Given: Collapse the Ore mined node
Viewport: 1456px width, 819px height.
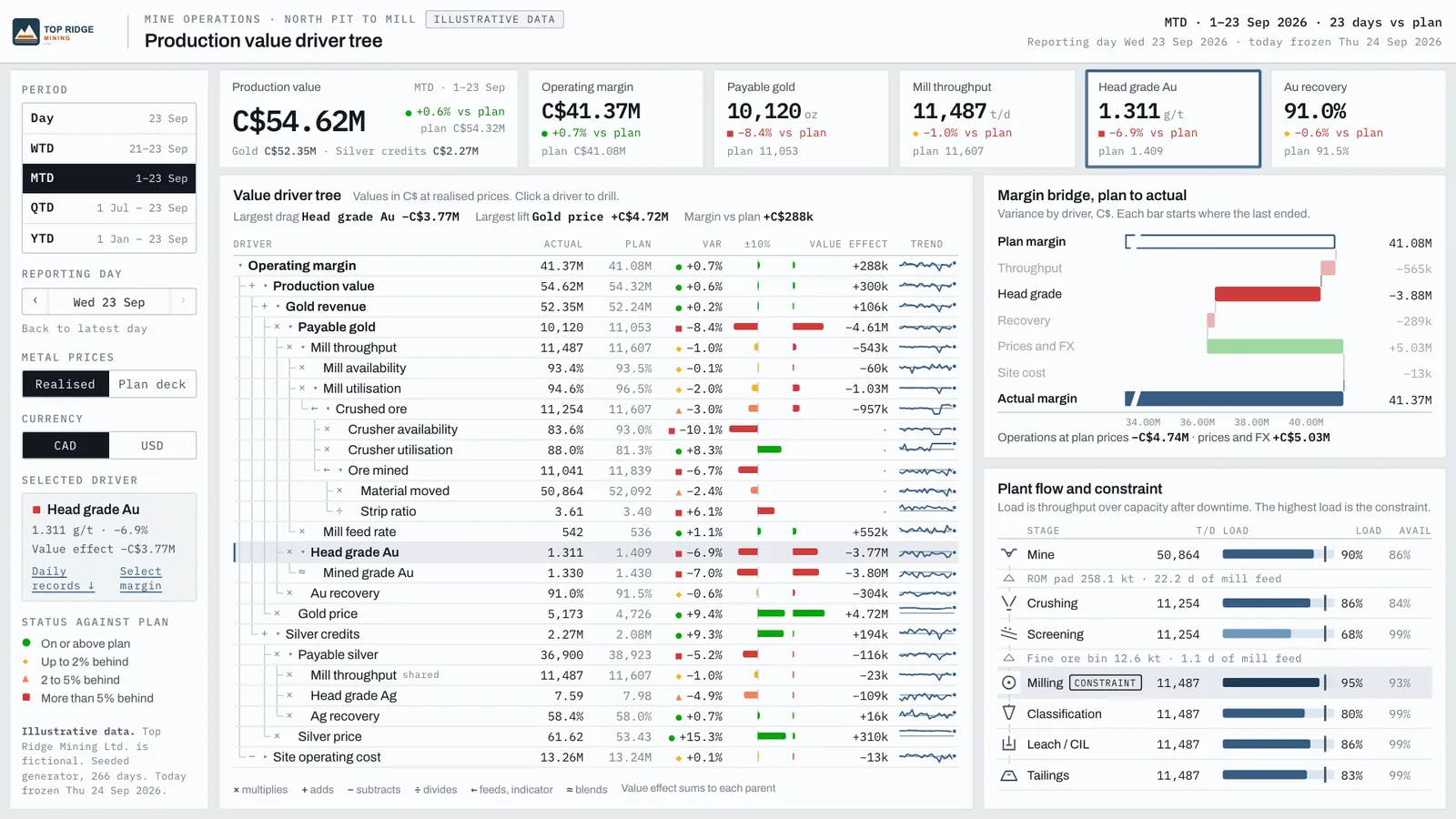Looking at the screenshot, I should tap(340, 470).
